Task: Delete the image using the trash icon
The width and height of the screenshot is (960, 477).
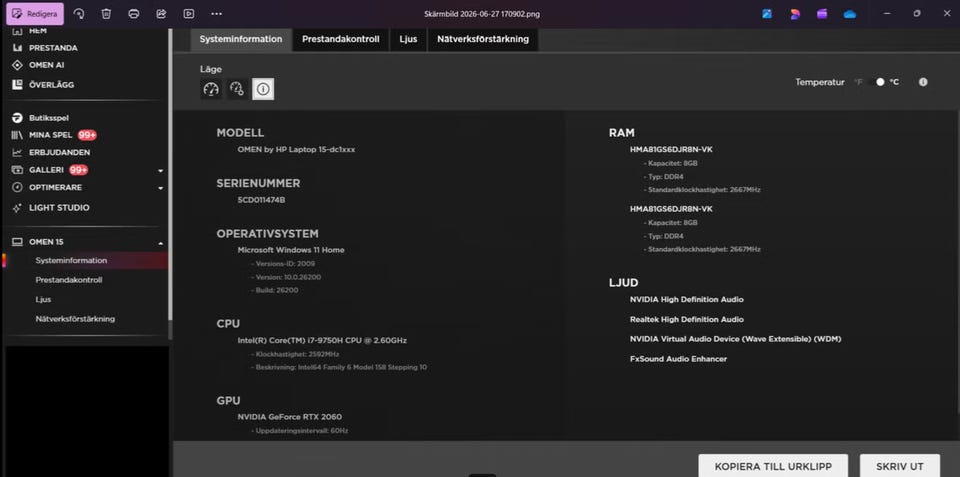Action: click(107, 13)
